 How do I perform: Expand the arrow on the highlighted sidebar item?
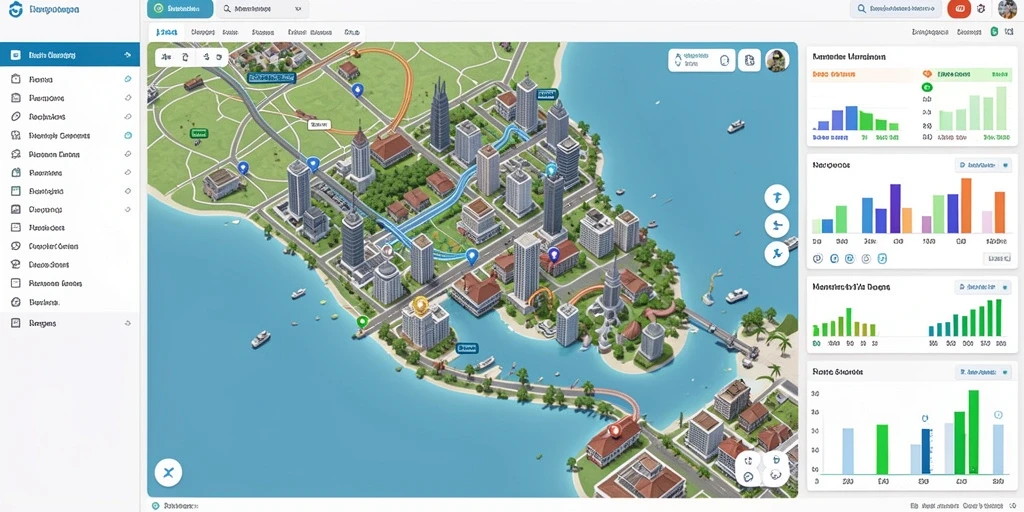(x=127, y=56)
